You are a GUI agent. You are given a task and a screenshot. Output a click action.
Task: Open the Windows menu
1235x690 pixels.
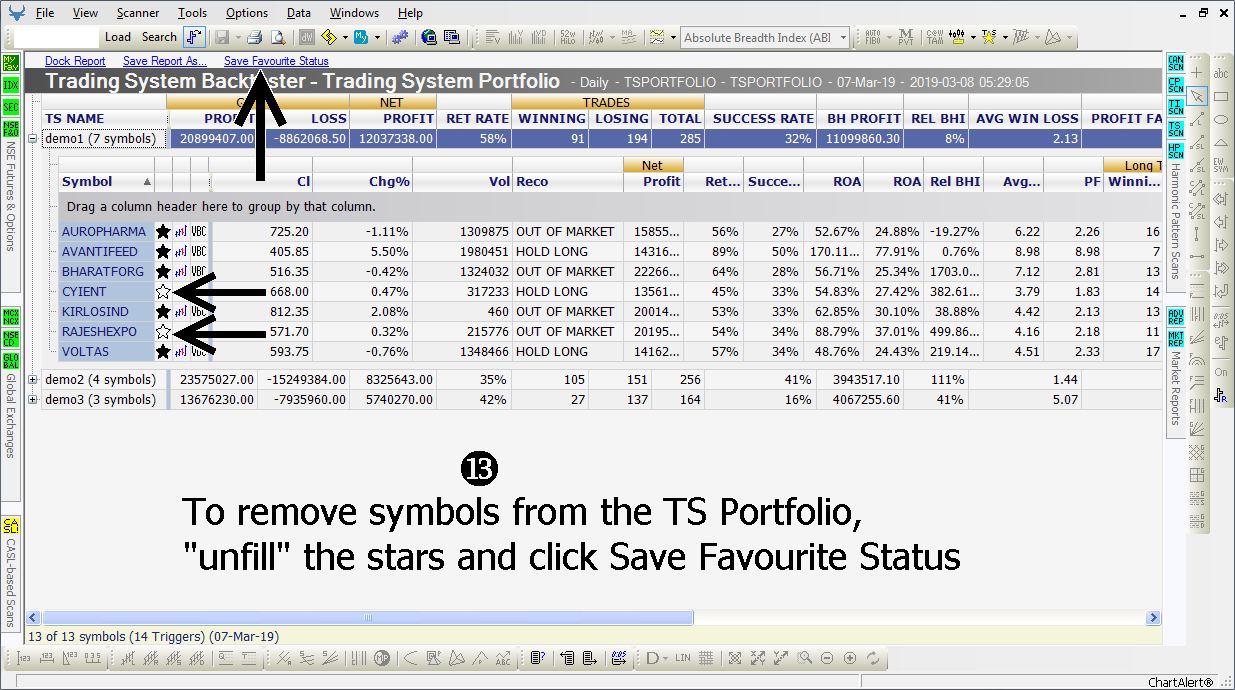[355, 13]
